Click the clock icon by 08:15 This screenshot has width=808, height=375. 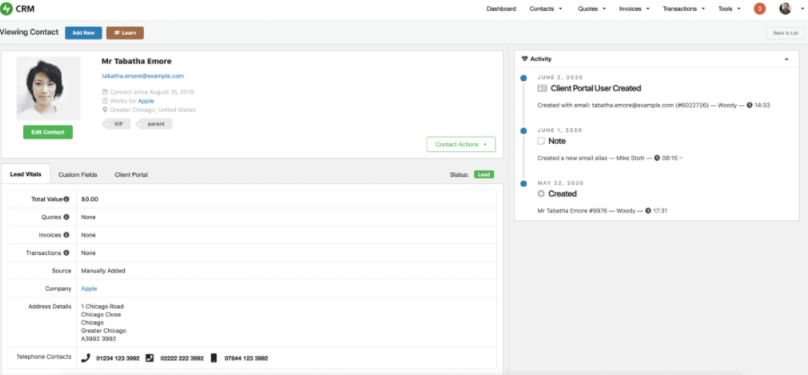(x=657, y=158)
